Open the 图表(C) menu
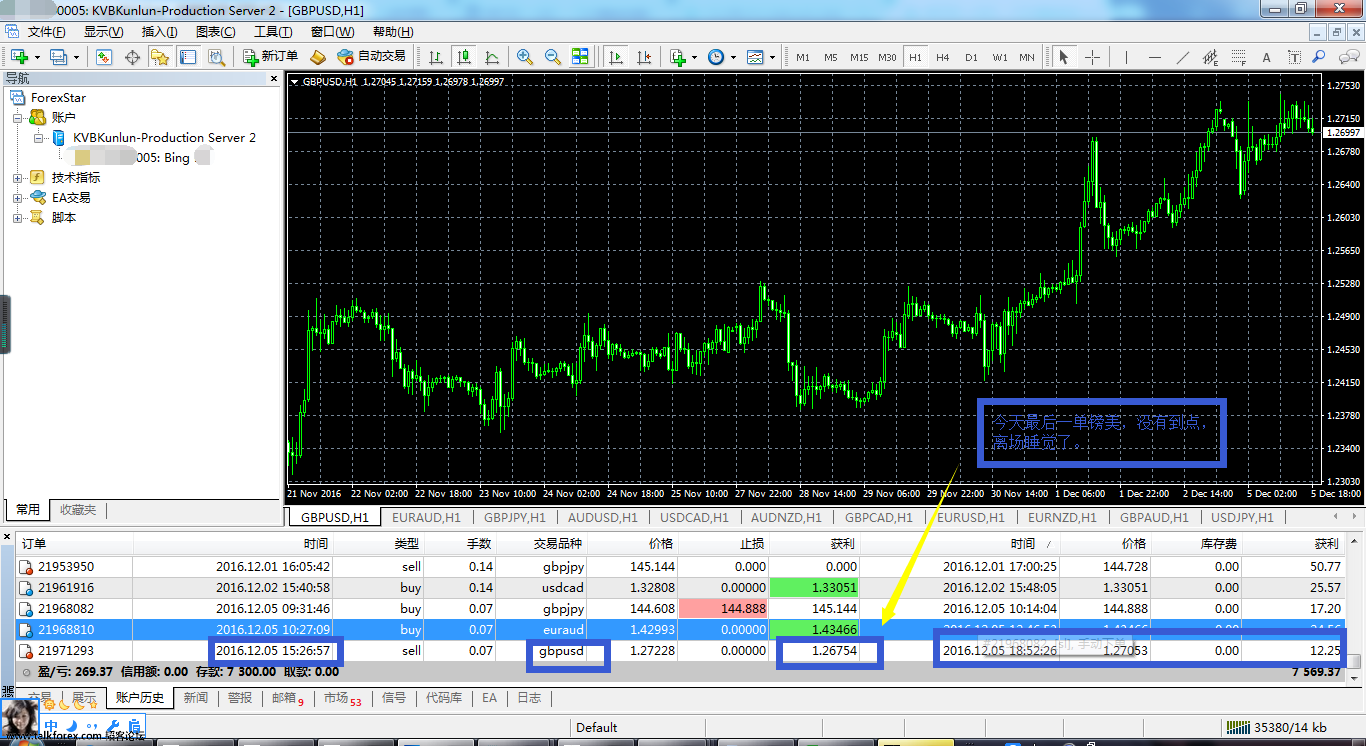 coord(216,32)
